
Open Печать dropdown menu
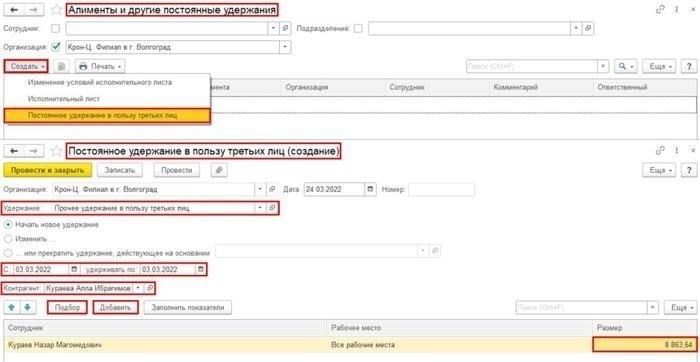(x=100, y=67)
